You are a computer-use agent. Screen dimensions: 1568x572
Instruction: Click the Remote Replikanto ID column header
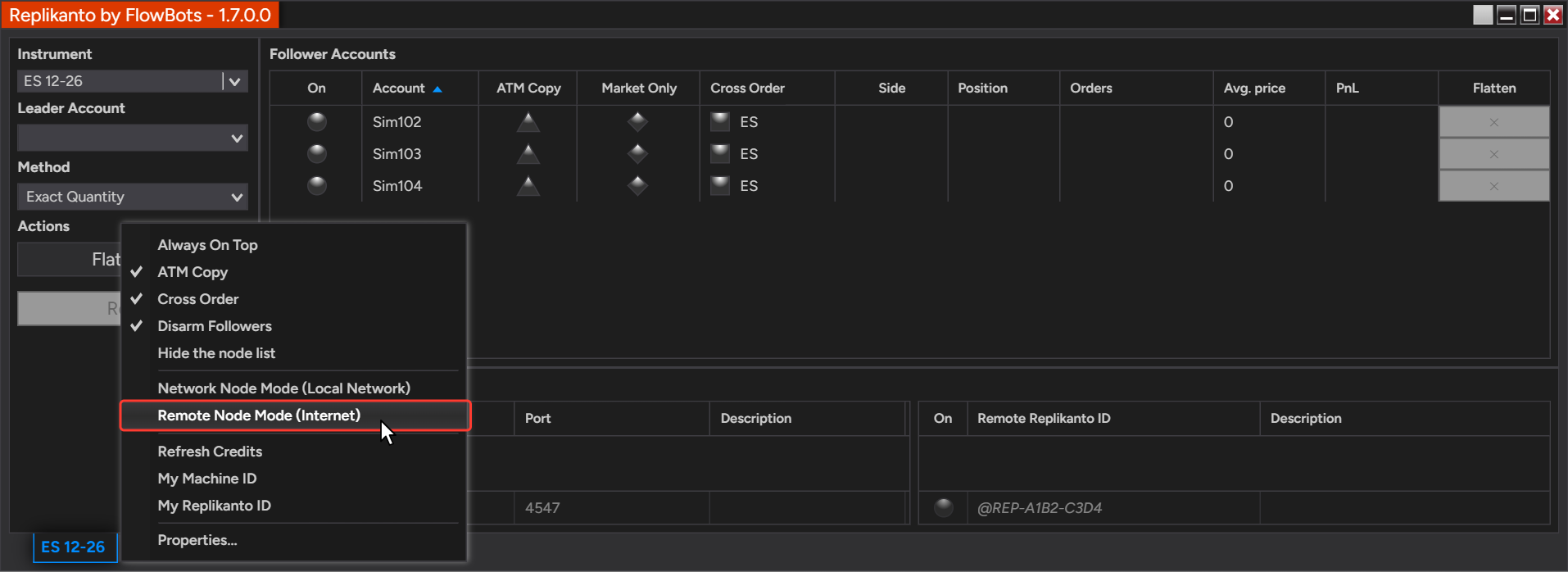tap(1113, 419)
